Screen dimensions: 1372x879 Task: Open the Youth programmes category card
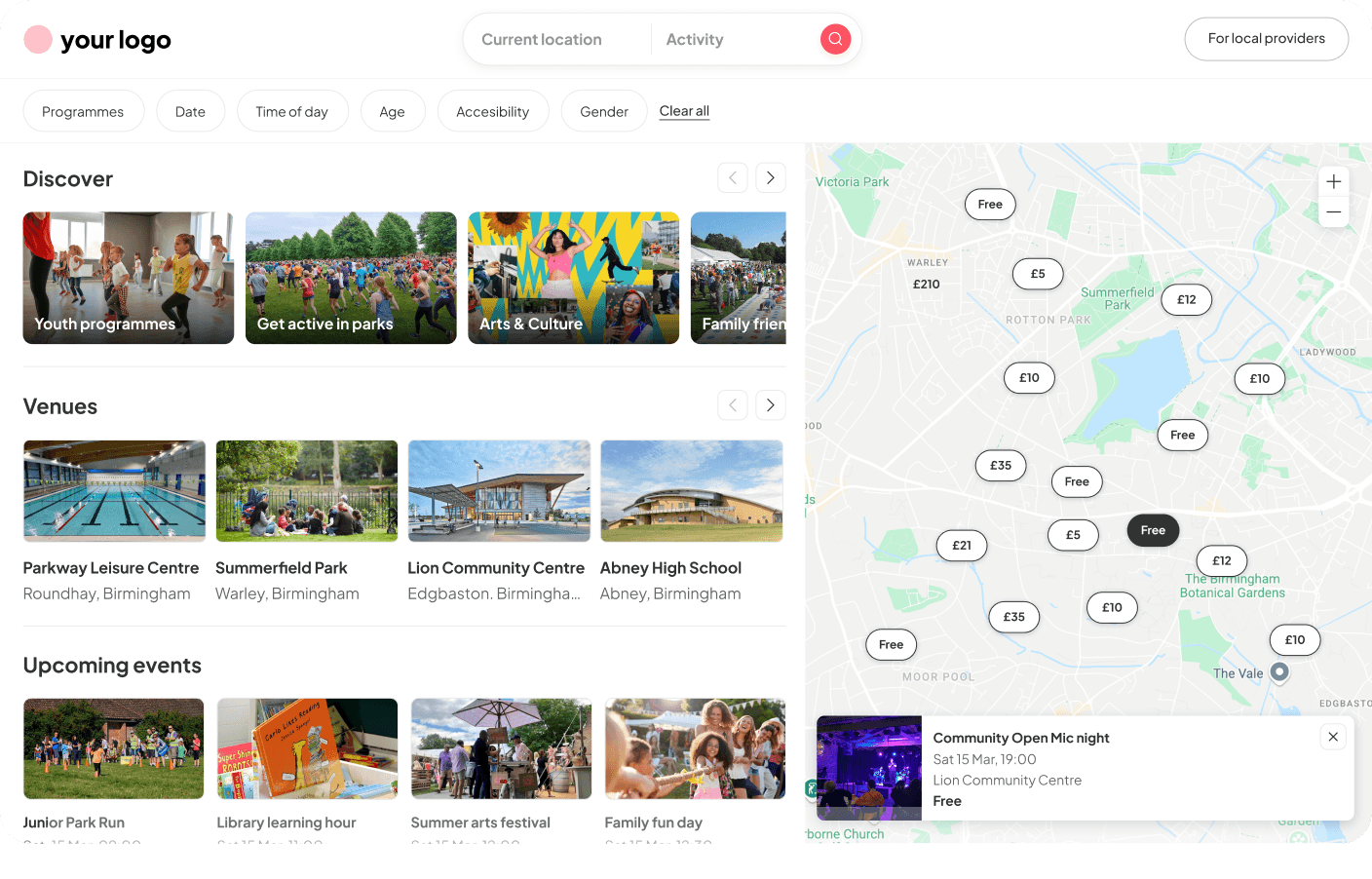(129, 278)
